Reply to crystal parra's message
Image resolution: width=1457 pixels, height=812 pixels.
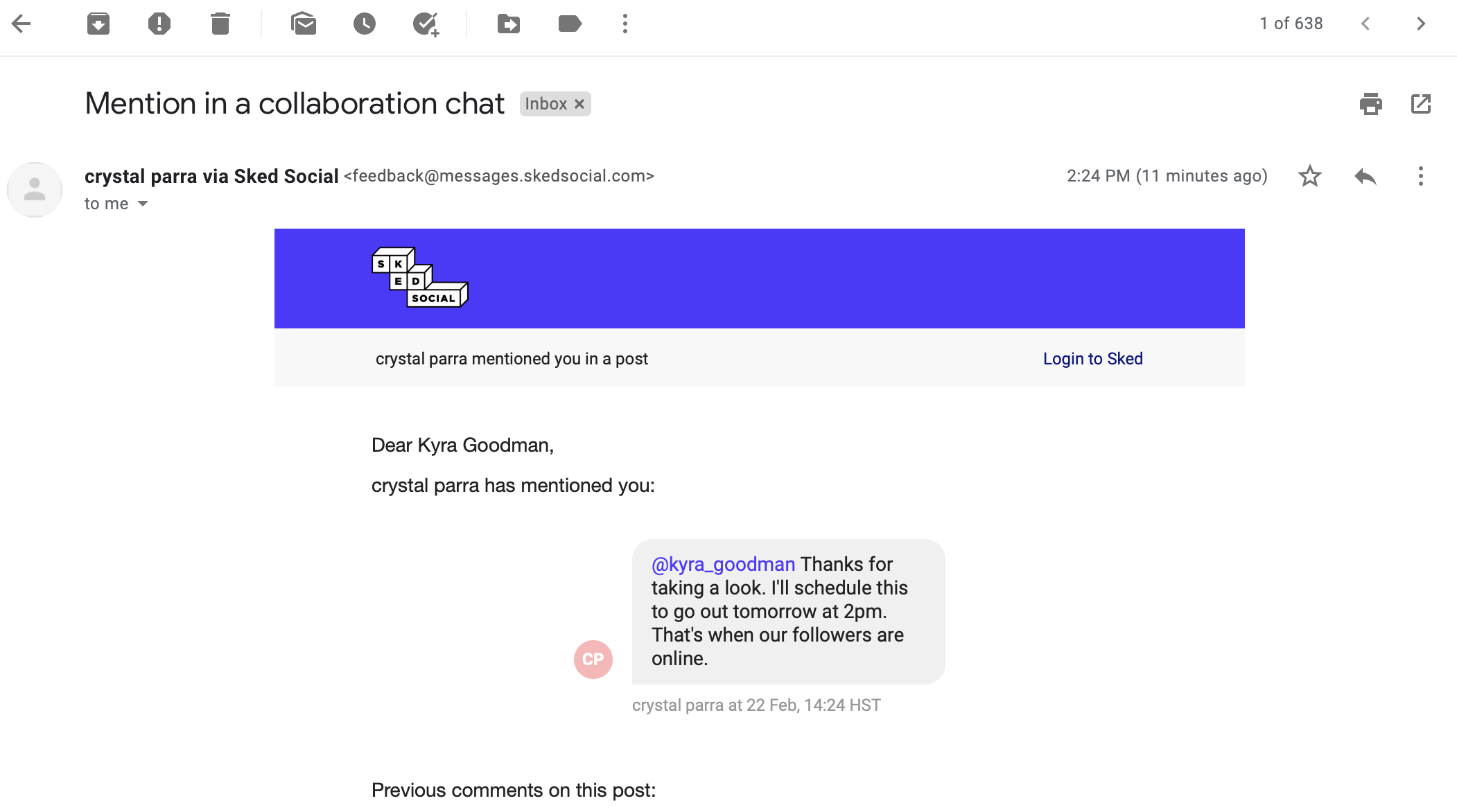point(1365,176)
